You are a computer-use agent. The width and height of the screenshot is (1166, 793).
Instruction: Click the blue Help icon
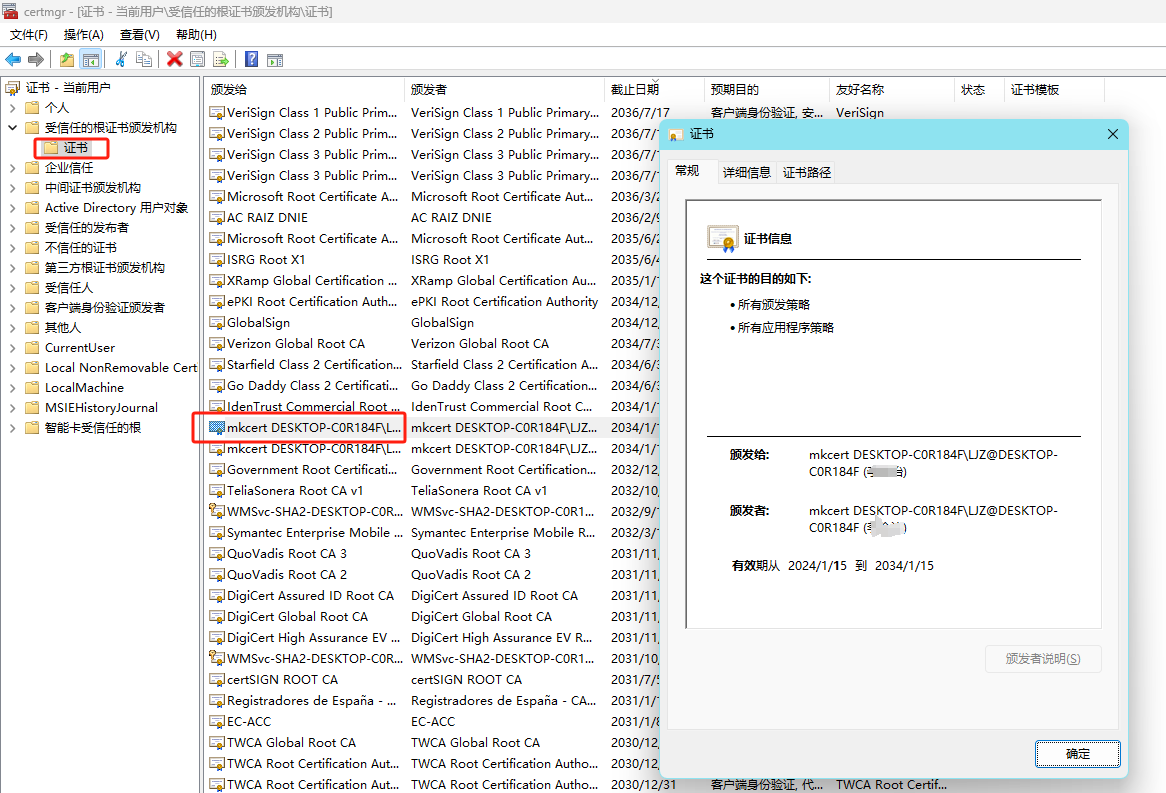click(252, 59)
